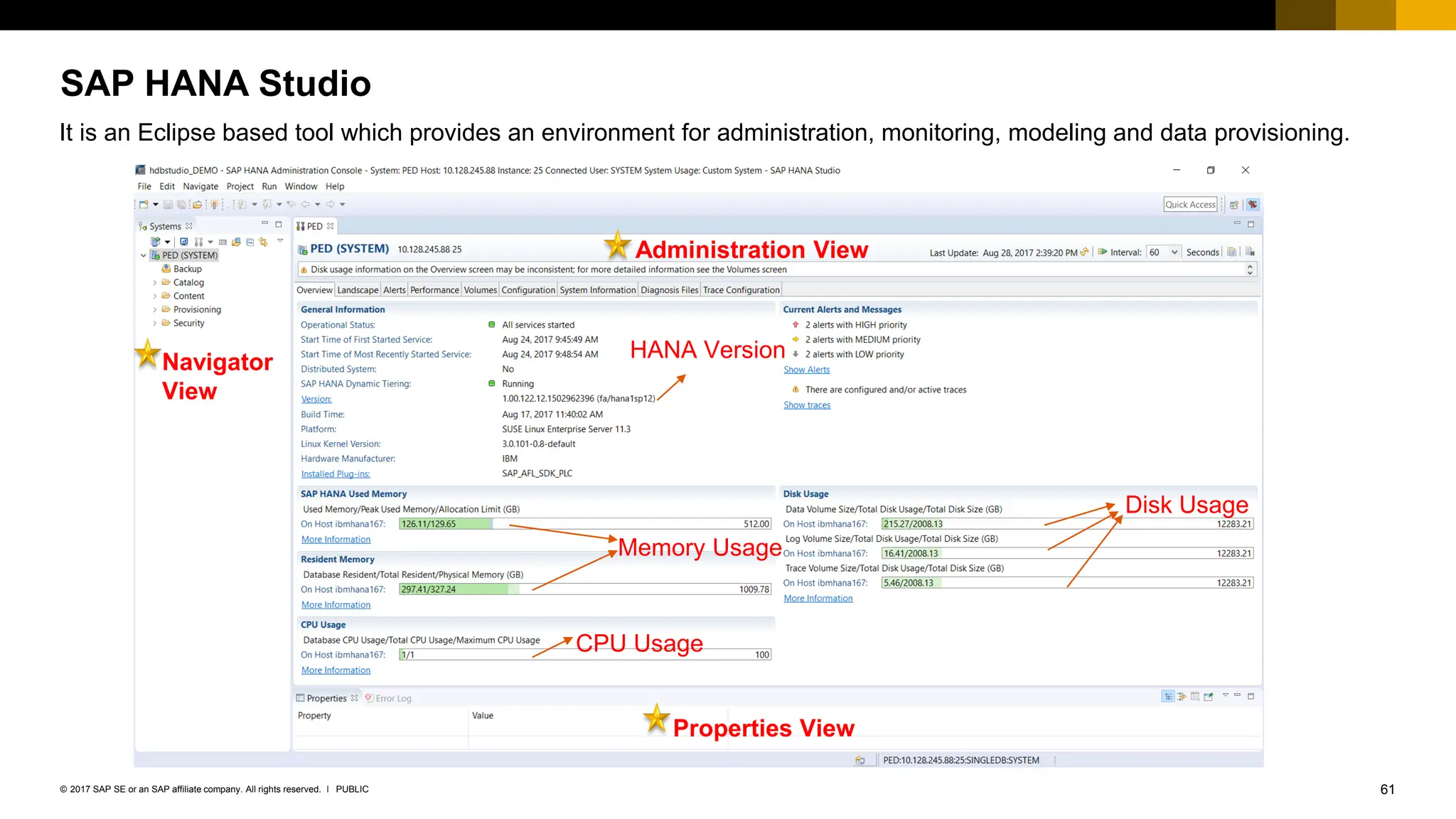Switch to the Volumes tab
The height and width of the screenshot is (819, 1456).
pos(480,290)
